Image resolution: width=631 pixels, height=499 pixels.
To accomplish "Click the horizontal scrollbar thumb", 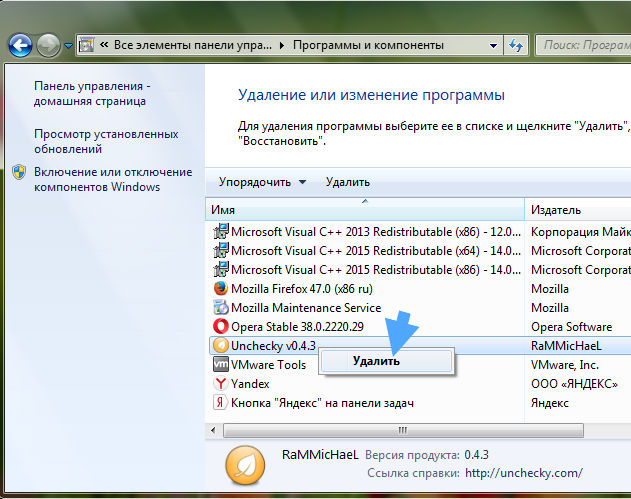I will click(403, 430).
